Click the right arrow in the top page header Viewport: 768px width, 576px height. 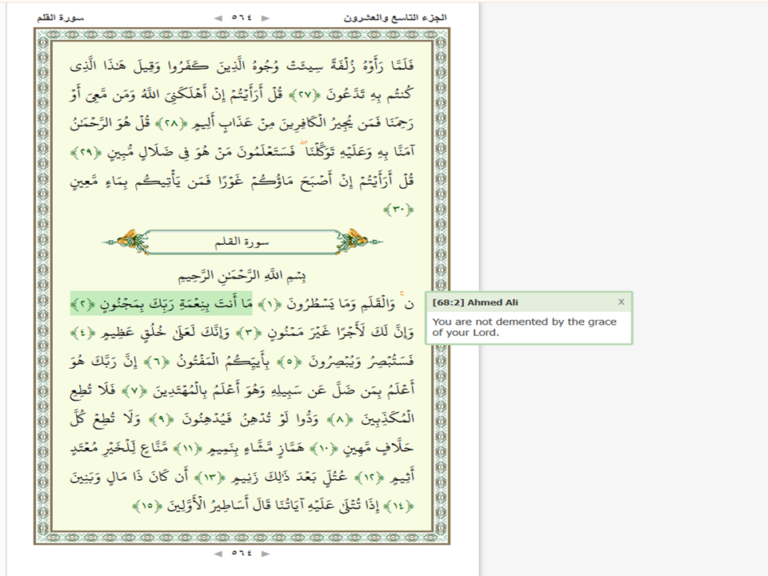[x=265, y=18]
